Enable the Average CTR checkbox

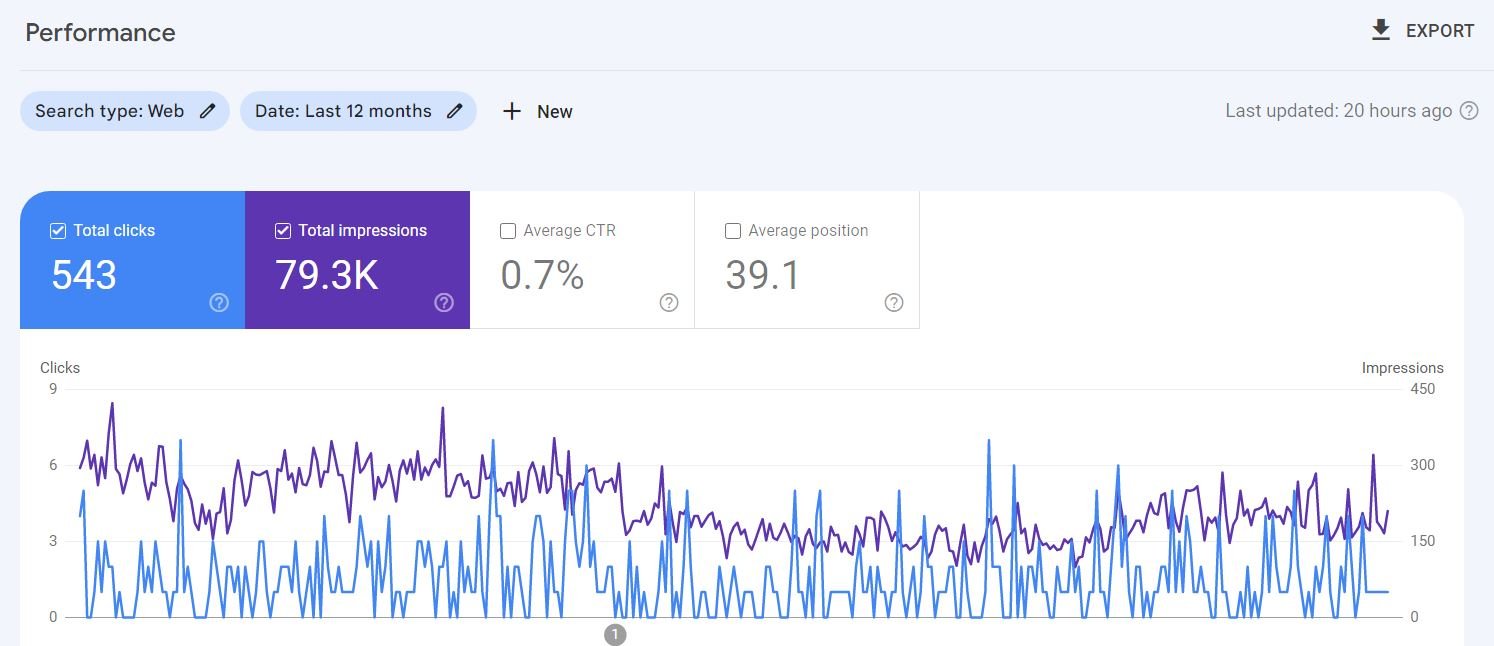[x=508, y=231]
